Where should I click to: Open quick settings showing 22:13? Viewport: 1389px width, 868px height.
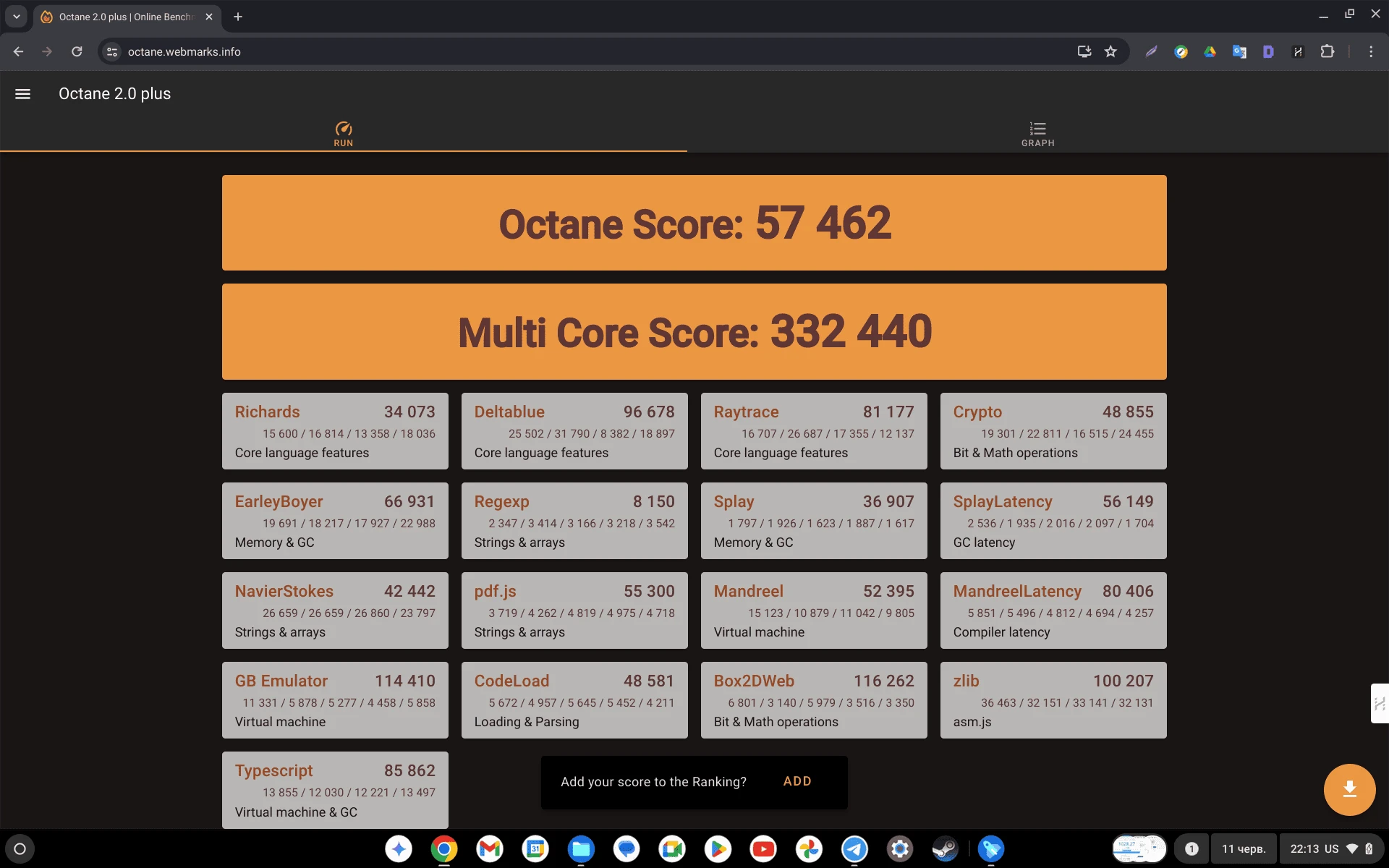pos(1331,848)
